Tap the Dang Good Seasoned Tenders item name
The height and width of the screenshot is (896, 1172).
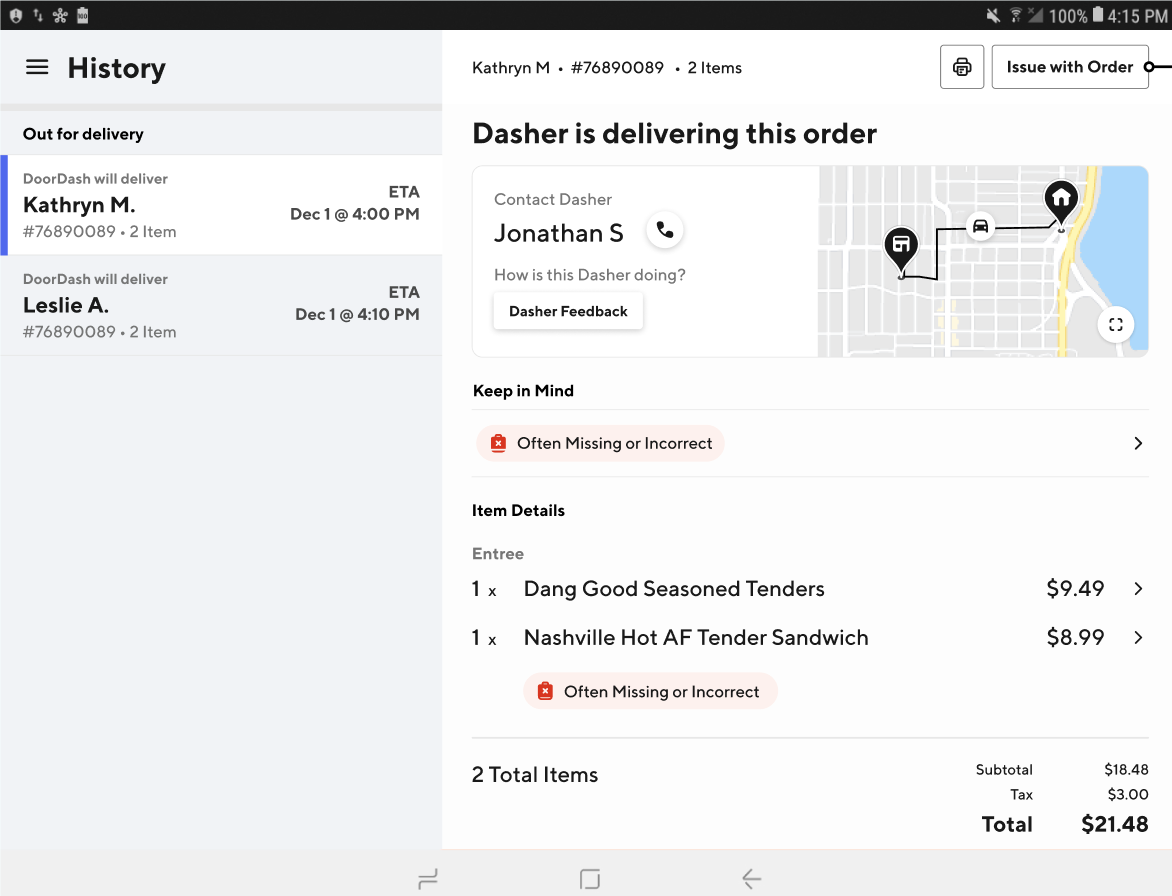[x=673, y=589]
